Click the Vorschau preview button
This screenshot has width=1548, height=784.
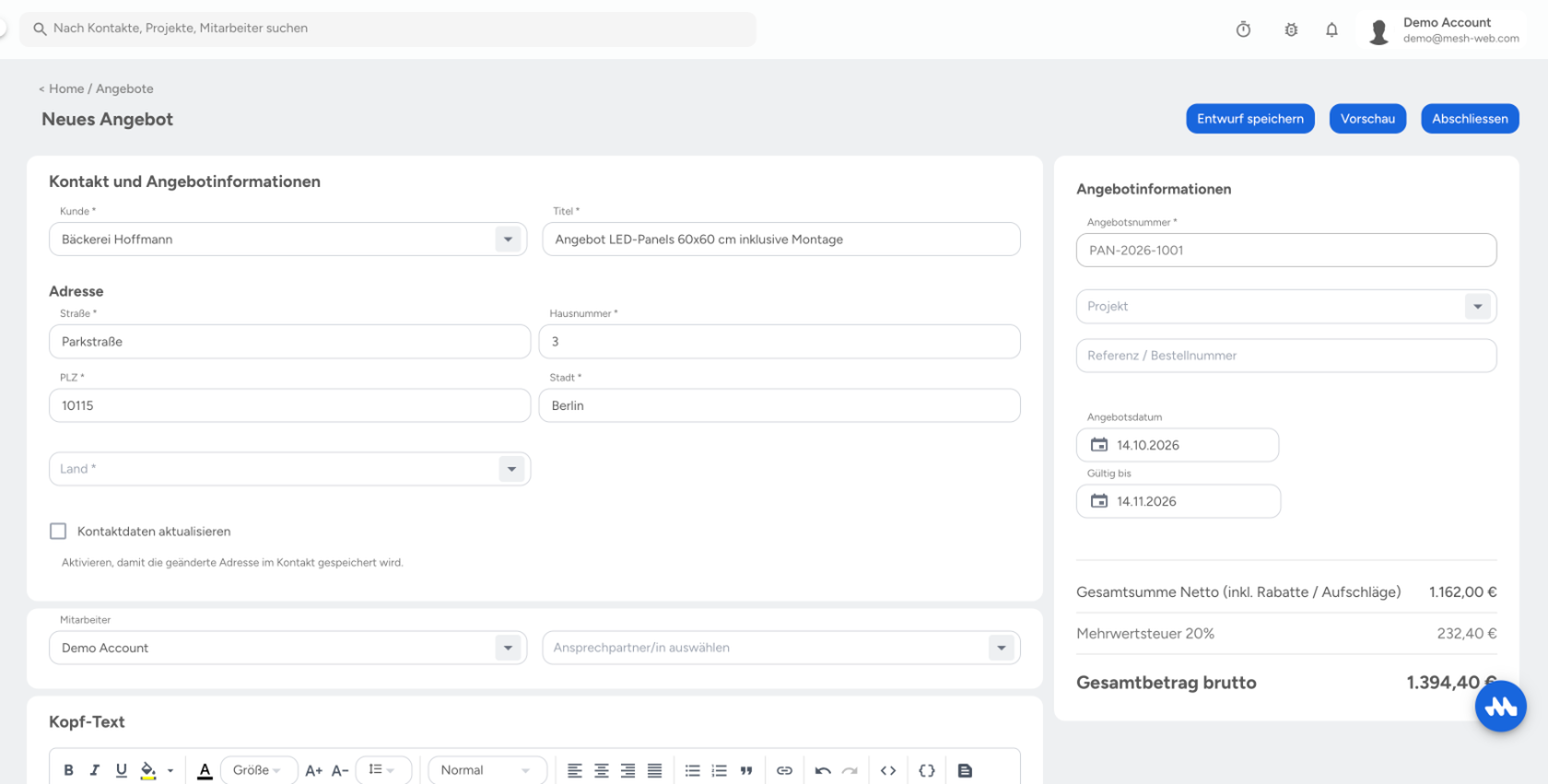pyautogui.click(x=1367, y=119)
